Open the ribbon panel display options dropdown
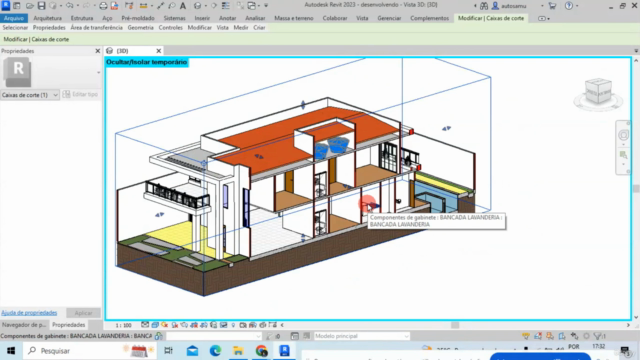 tap(544, 18)
